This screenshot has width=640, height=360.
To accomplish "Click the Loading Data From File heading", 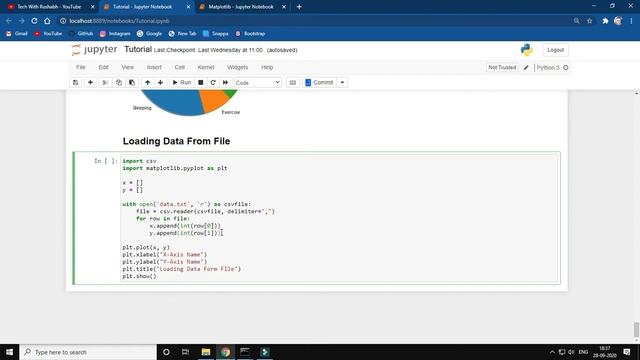I will 176,141.
